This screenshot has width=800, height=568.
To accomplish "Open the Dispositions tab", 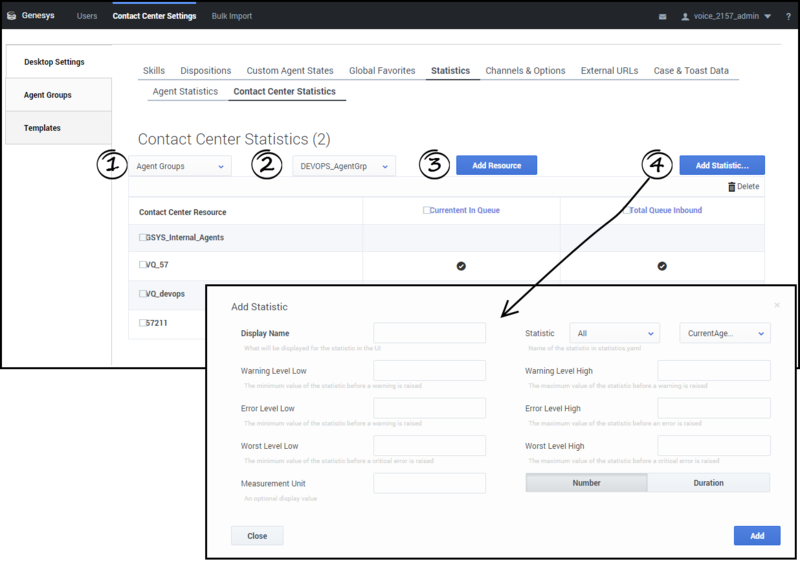I will click(x=206, y=71).
